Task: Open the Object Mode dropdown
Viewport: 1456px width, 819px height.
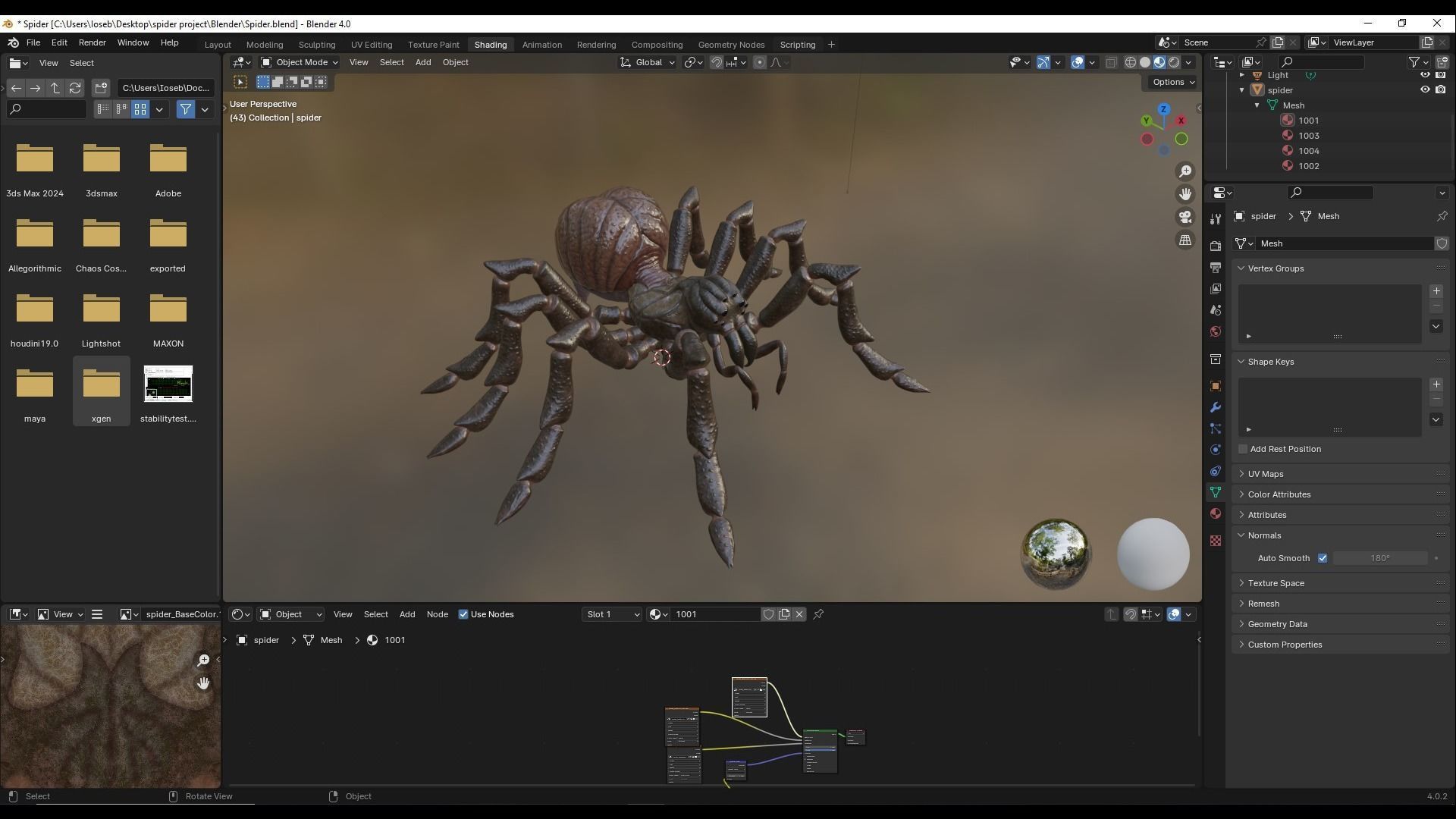Action: point(300,62)
